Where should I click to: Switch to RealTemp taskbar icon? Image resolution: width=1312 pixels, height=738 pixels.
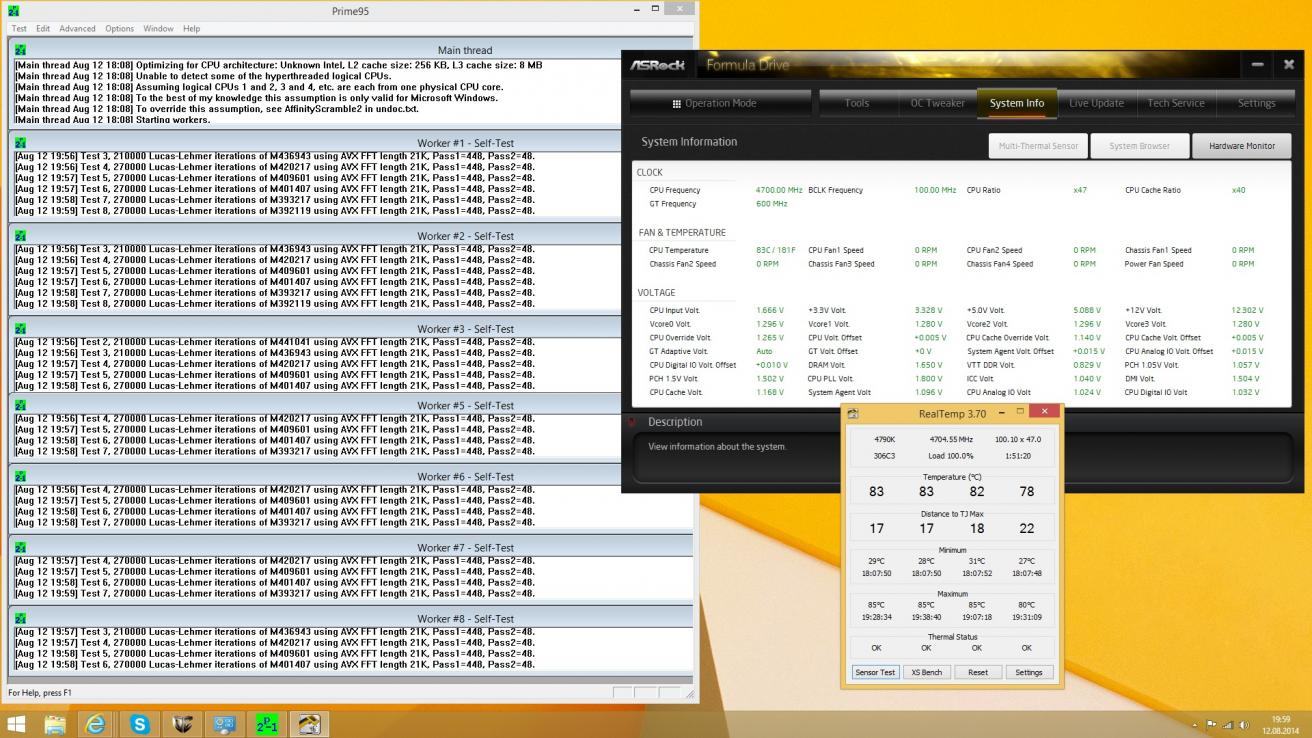coord(309,723)
